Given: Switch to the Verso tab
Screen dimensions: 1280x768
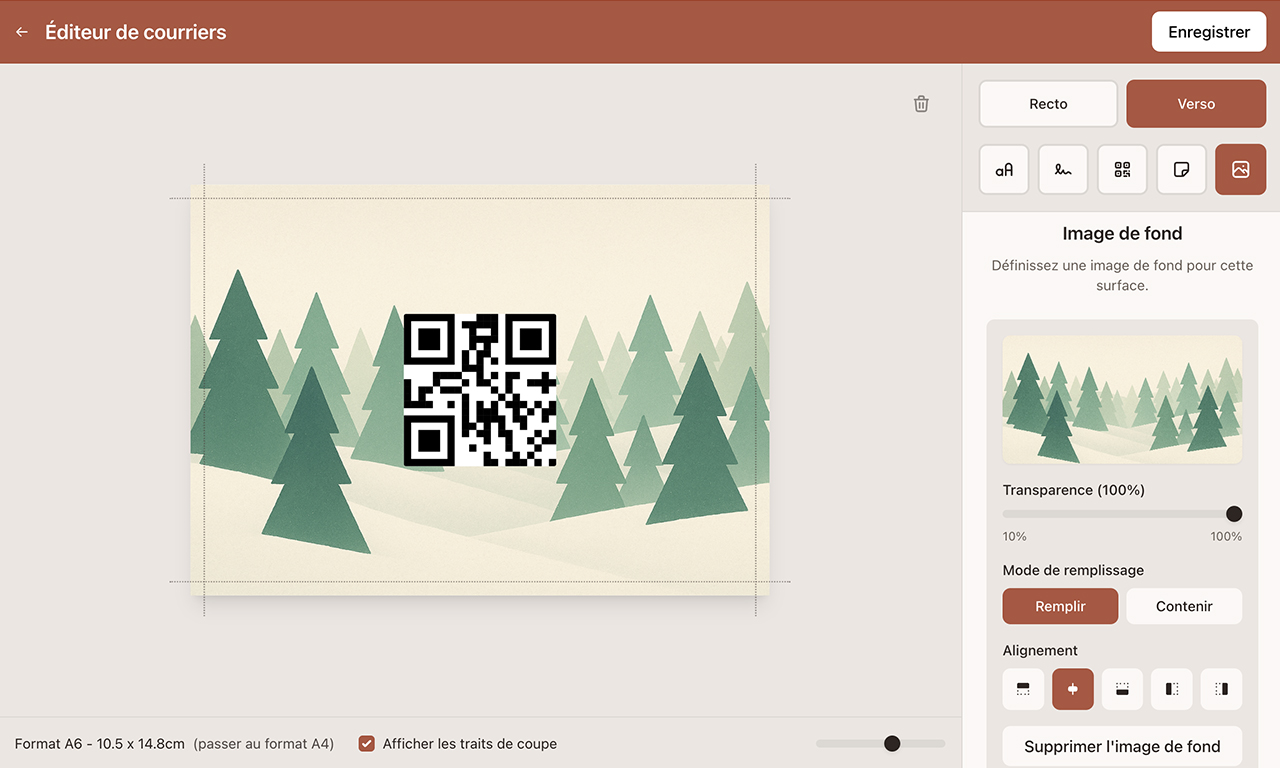Looking at the screenshot, I should [1196, 104].
